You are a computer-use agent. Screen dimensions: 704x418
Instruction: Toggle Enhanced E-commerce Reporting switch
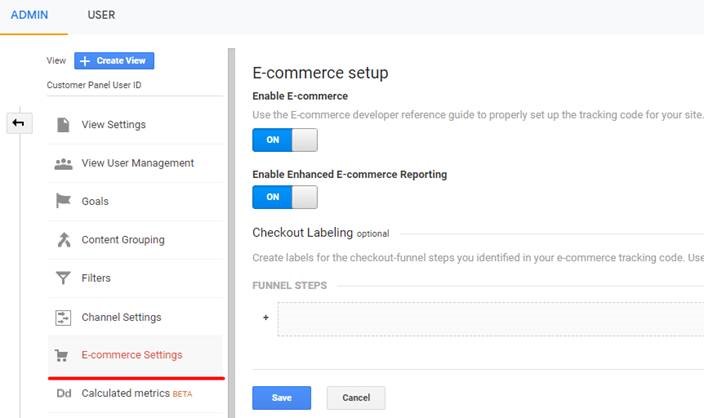(285, 197)
